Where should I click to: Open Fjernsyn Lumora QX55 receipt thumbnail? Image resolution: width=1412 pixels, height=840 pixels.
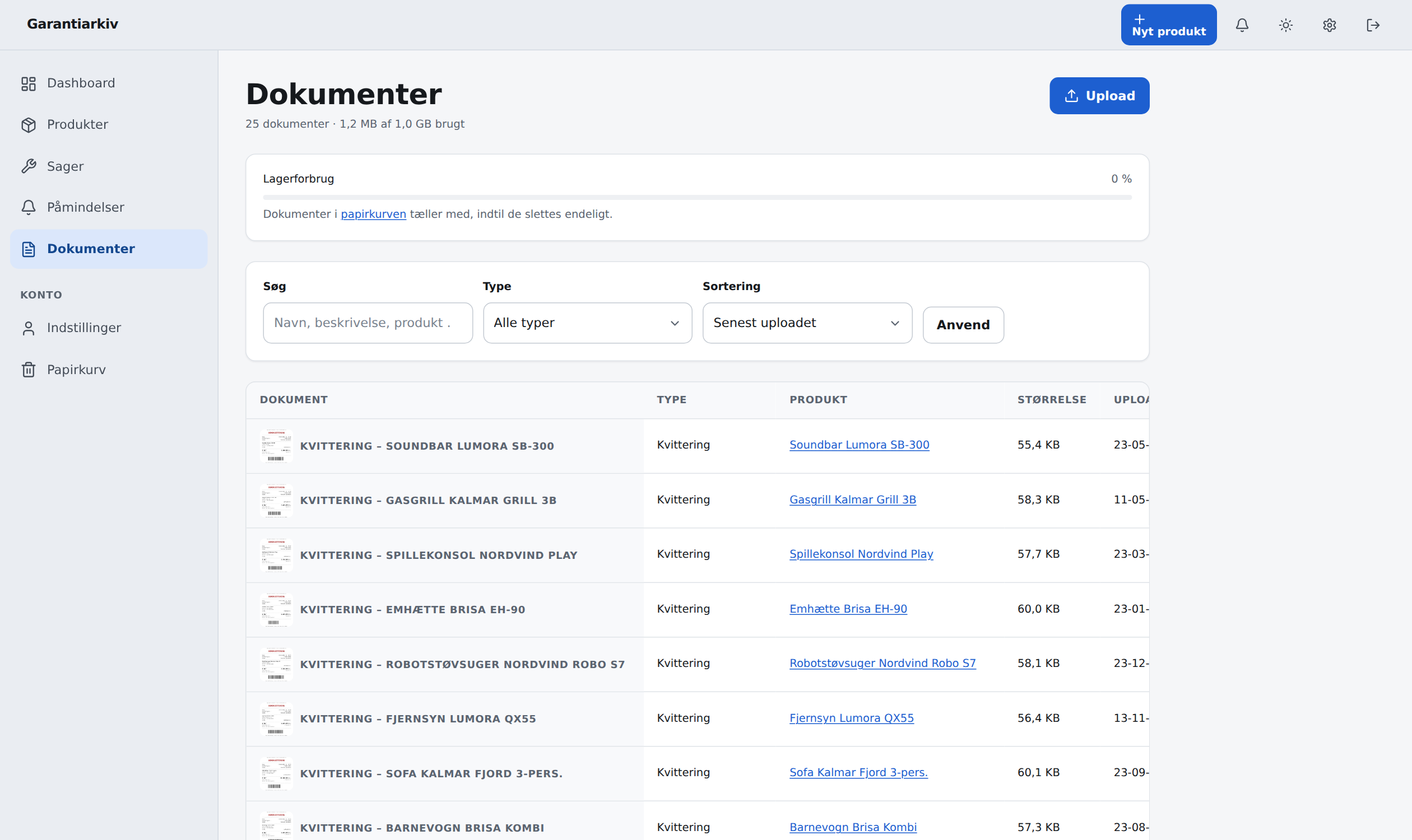coord(276,719)
